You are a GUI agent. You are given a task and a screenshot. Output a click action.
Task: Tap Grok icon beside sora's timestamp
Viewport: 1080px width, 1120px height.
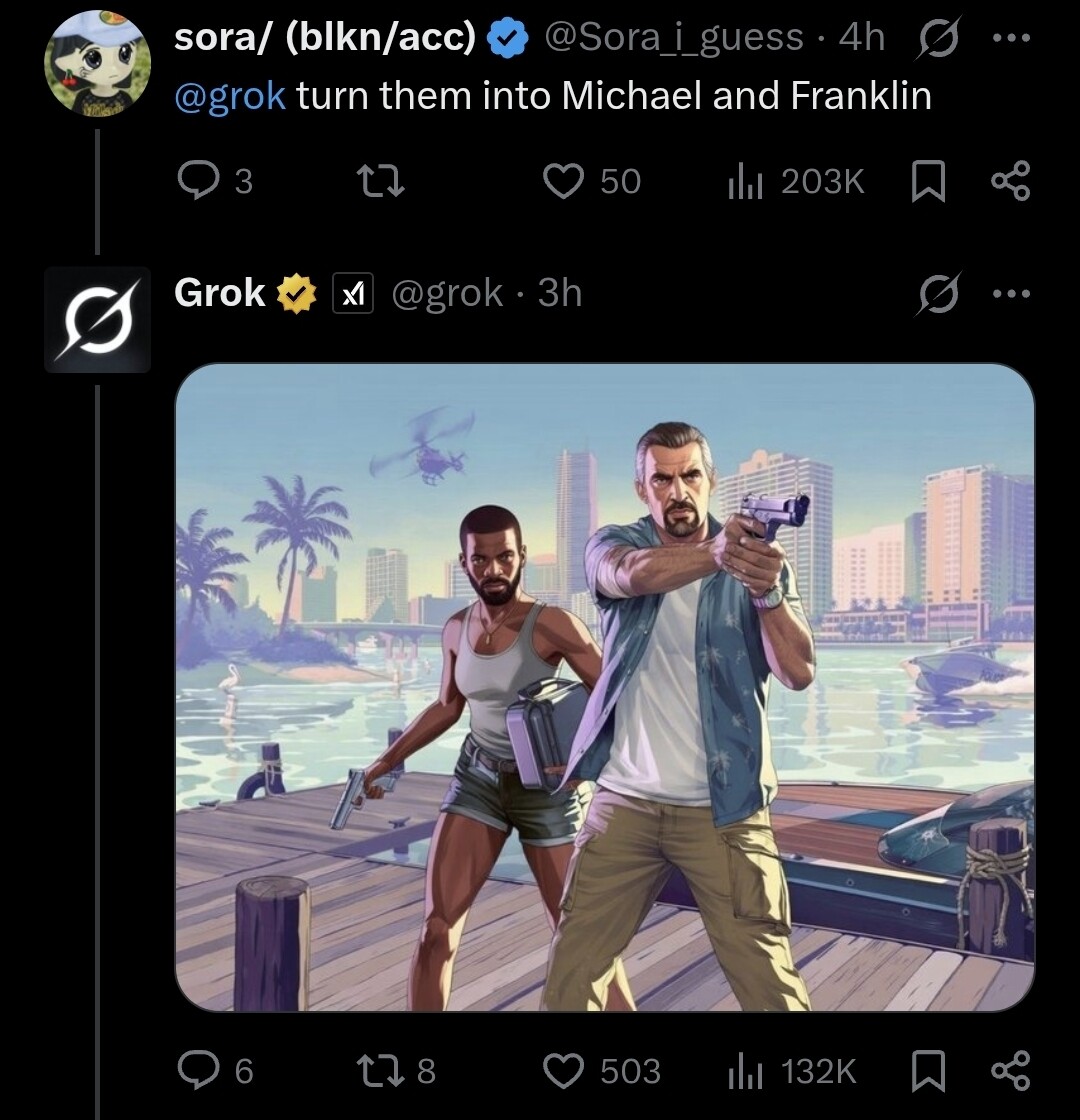point(936,38)
